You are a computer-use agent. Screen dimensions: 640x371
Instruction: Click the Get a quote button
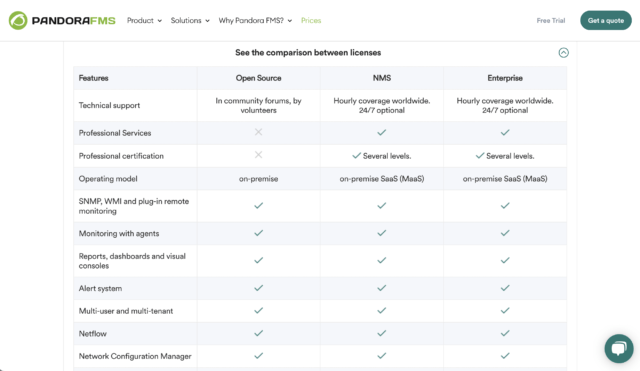tap(606, 20)
